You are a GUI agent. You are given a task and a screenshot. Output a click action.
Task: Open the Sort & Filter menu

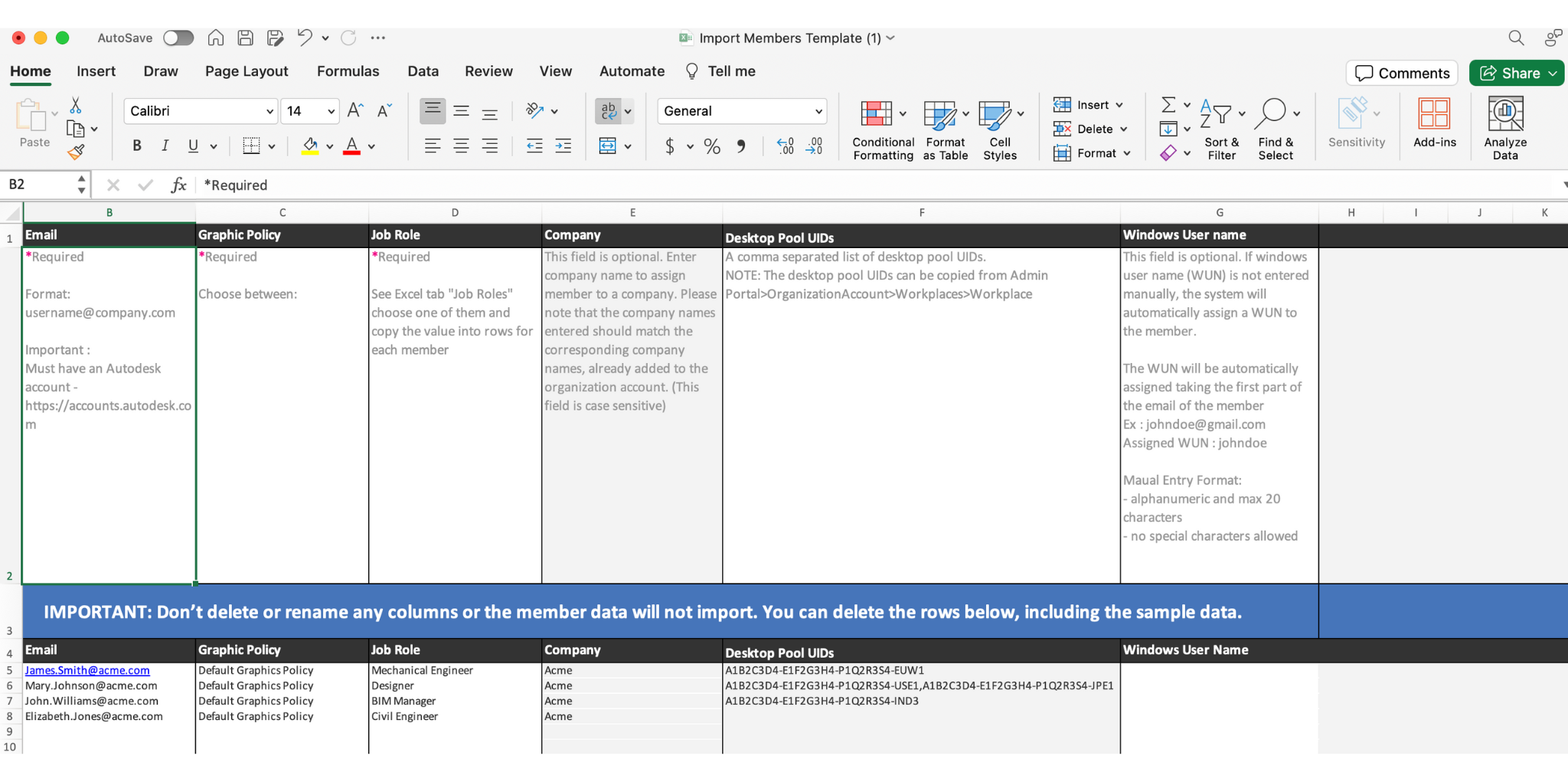pyautogui.click(x=1222, y=129)
